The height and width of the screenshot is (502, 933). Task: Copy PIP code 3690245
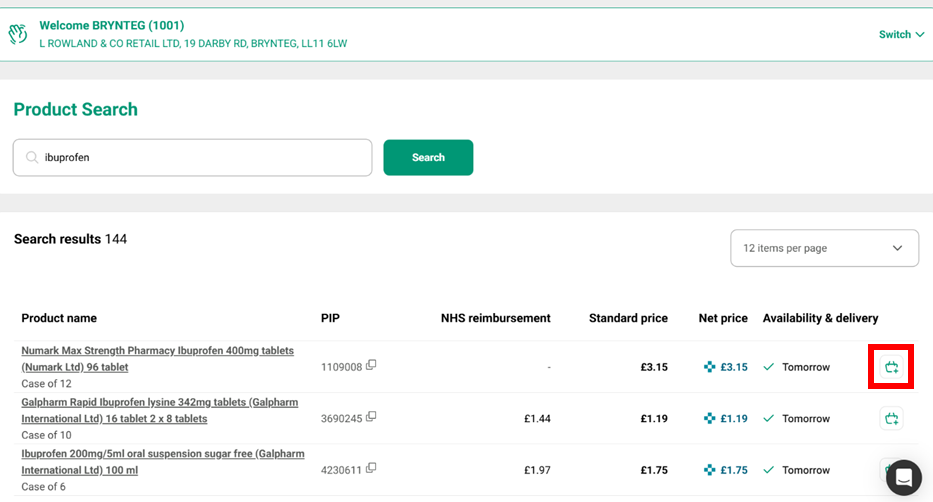click(x=371, y=417)
